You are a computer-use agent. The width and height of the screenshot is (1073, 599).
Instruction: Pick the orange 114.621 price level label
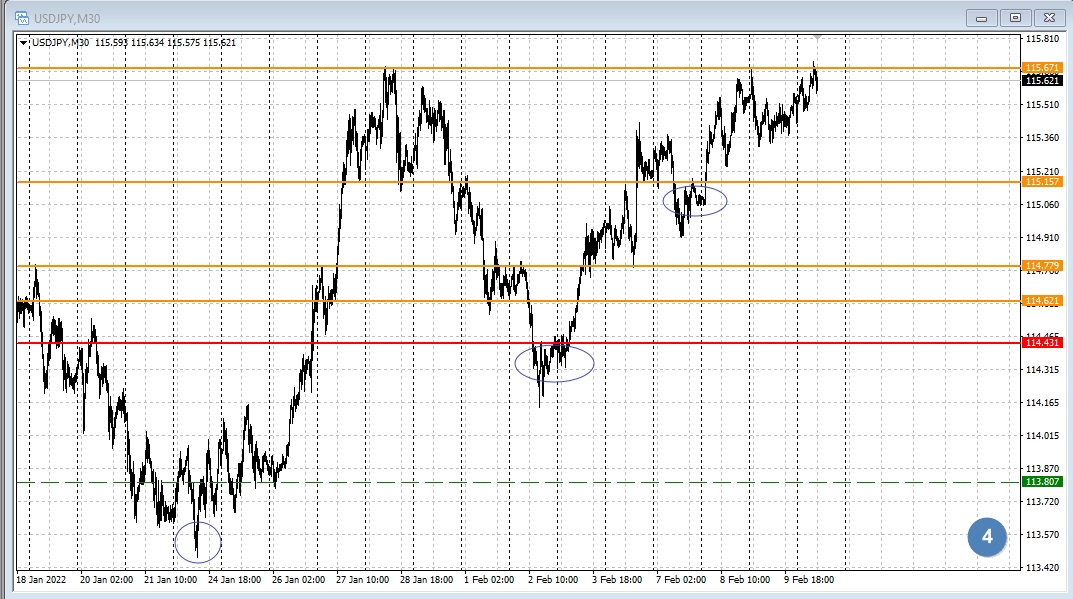(1042, 301)
